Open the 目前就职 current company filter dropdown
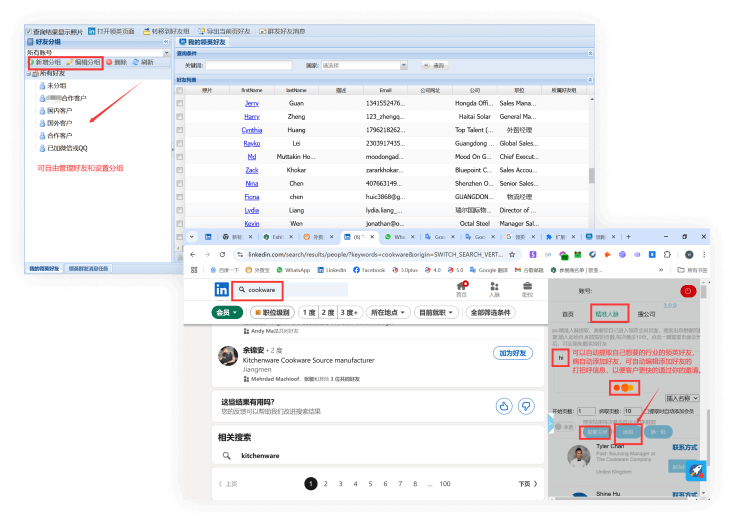The height and width of the screenshot is (524, 734). click(x=436, y=312)
